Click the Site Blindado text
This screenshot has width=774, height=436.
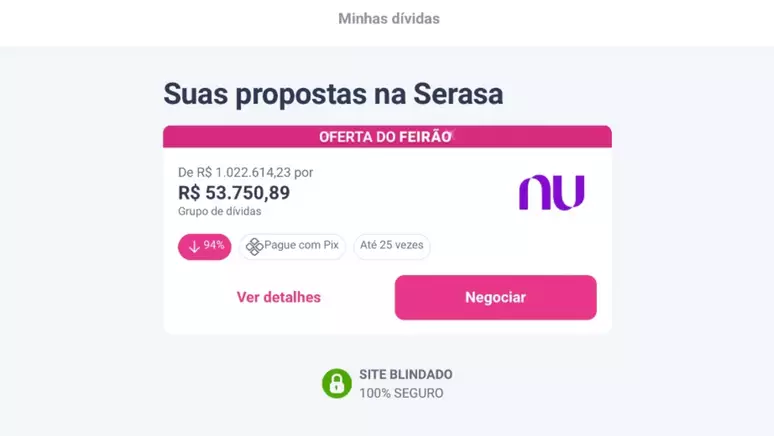406,374
